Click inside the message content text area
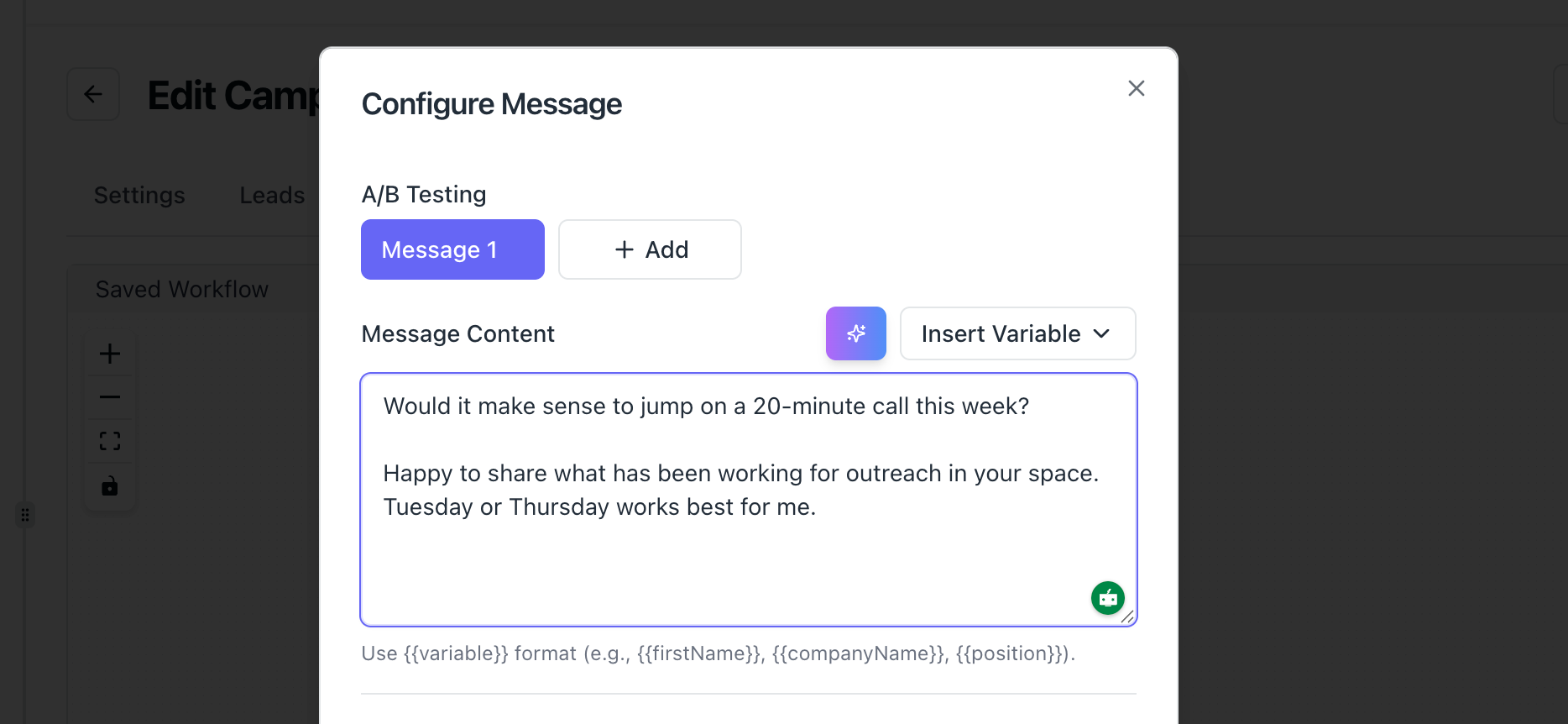The height and width of the screenshot is (724, 1568). pos(747,554)
